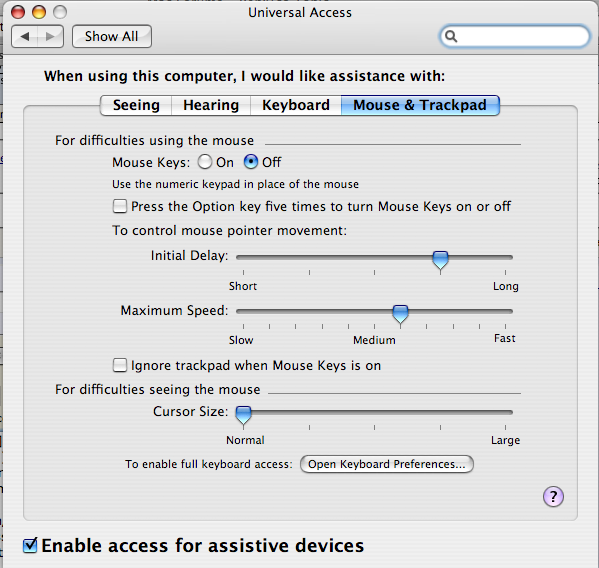This screenshot has width=599, height=568.
Task: Click 'To control mouse pointer movement:' text
Action: click(x=229, y=231)
